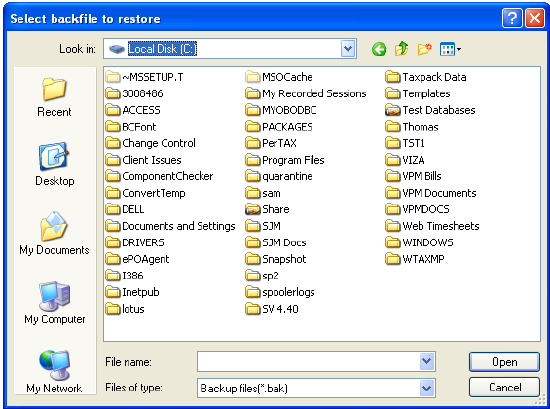Select the DRIVERS folder

(135, 242)
